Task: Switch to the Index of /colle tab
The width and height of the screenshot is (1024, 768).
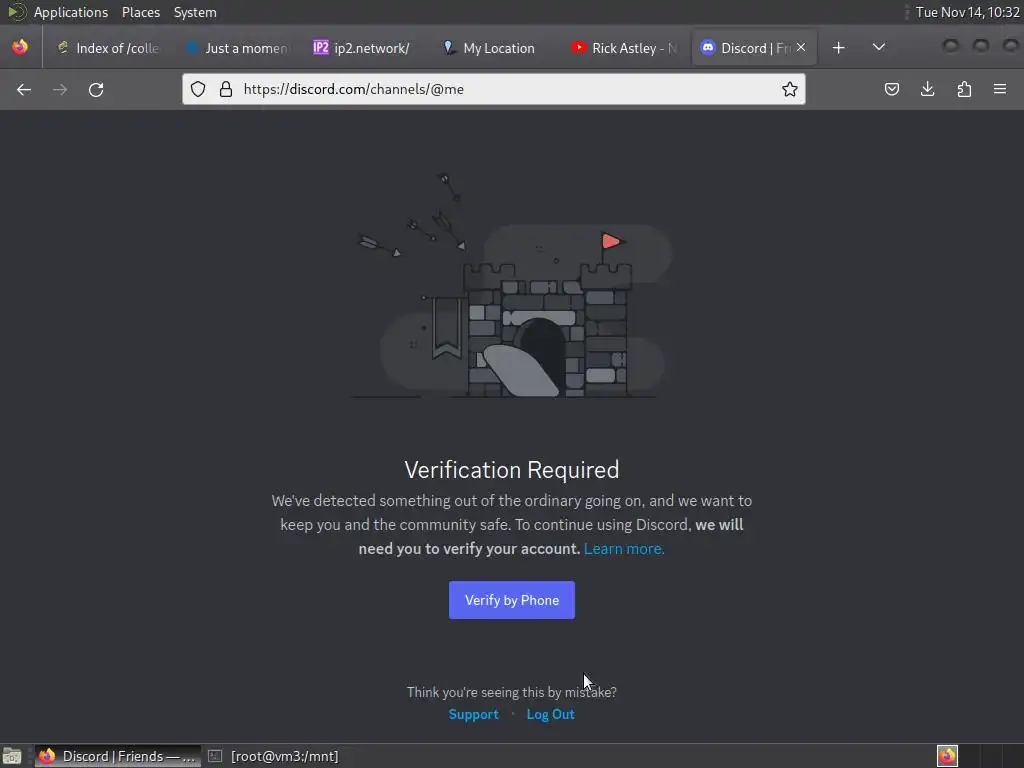Action: pos(108,48)
